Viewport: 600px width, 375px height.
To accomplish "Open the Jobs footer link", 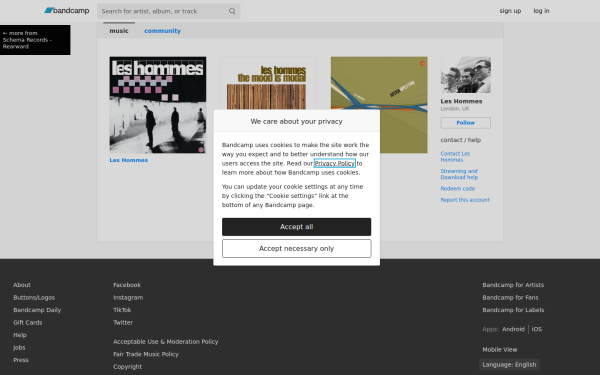I will pyautogui.click(x=19, y=347).
